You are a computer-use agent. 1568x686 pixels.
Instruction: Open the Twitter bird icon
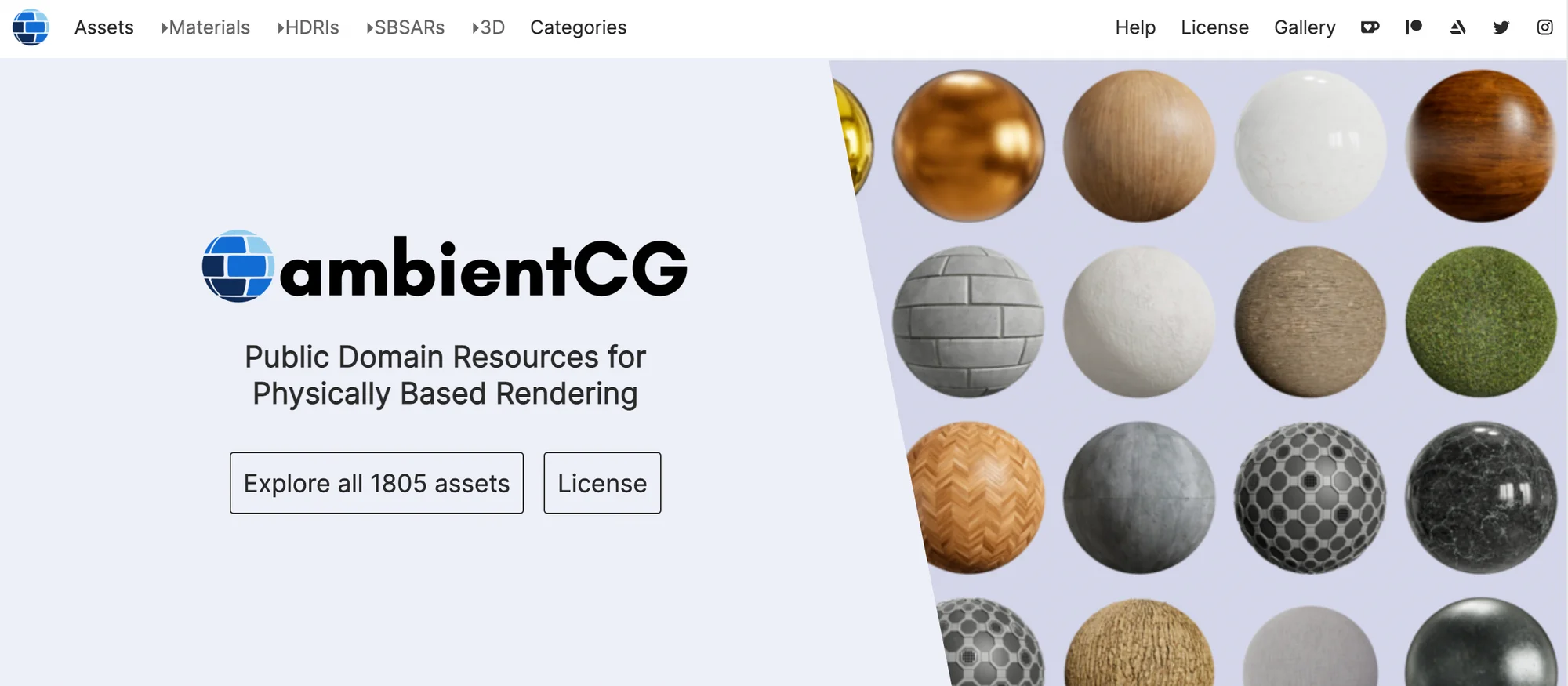(1501, 27)
